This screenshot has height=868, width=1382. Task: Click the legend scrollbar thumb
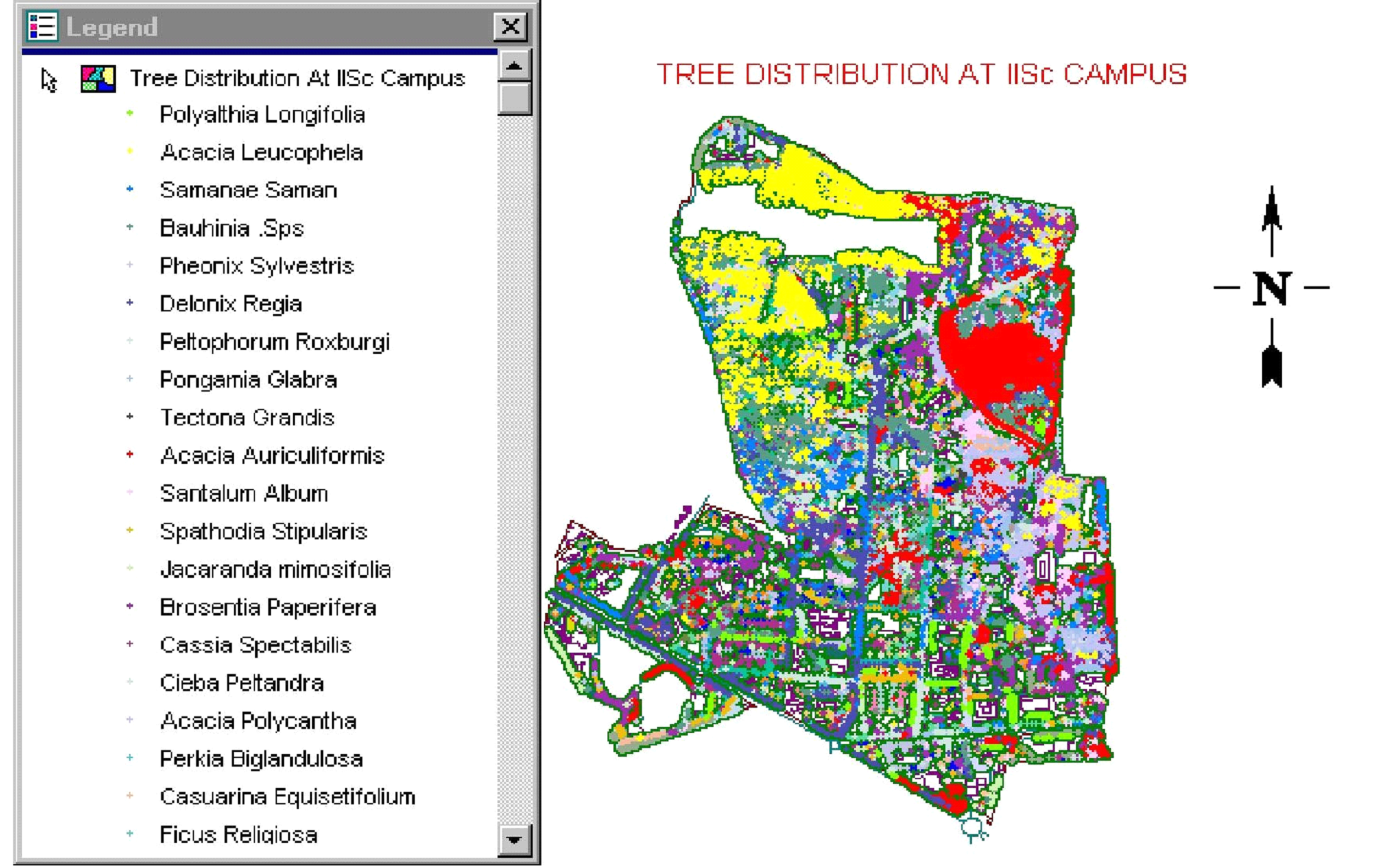click(x=514, y=99)
